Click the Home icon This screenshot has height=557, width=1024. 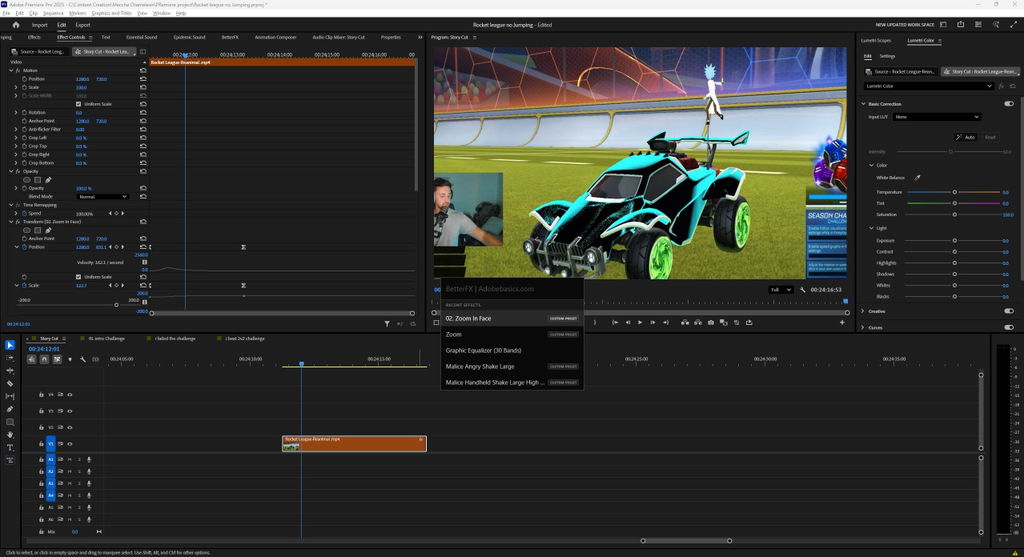(x=16, y=25)
